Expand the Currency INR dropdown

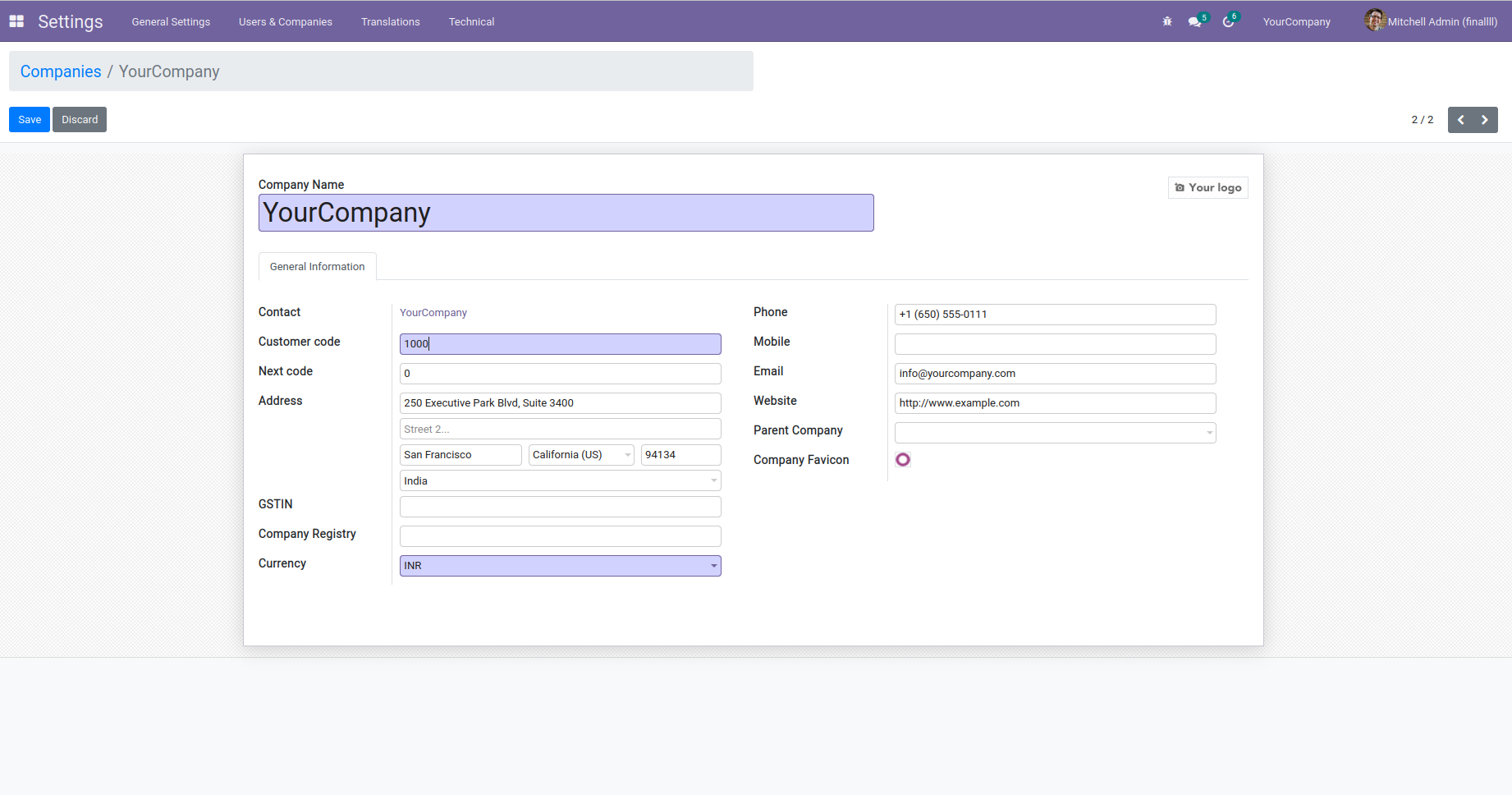713,566
